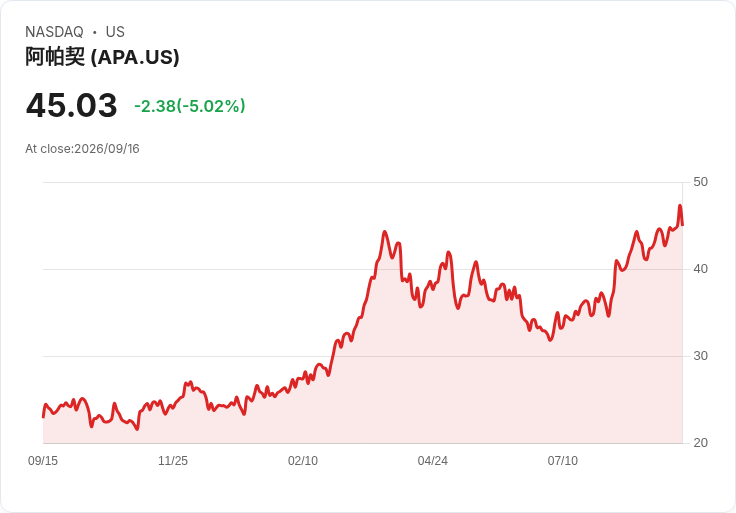Click the final endpoint of the price line

coord(682,225)
